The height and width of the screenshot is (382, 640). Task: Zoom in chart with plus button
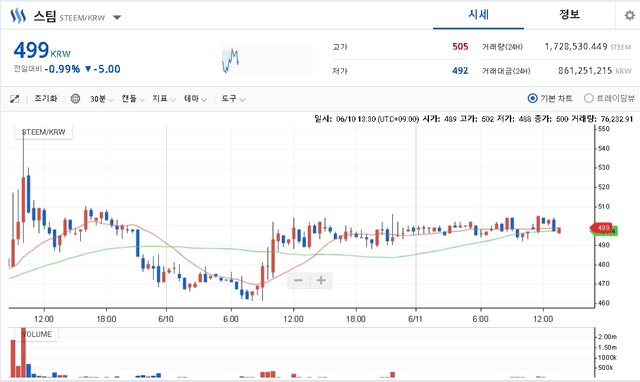click(321, 280)
